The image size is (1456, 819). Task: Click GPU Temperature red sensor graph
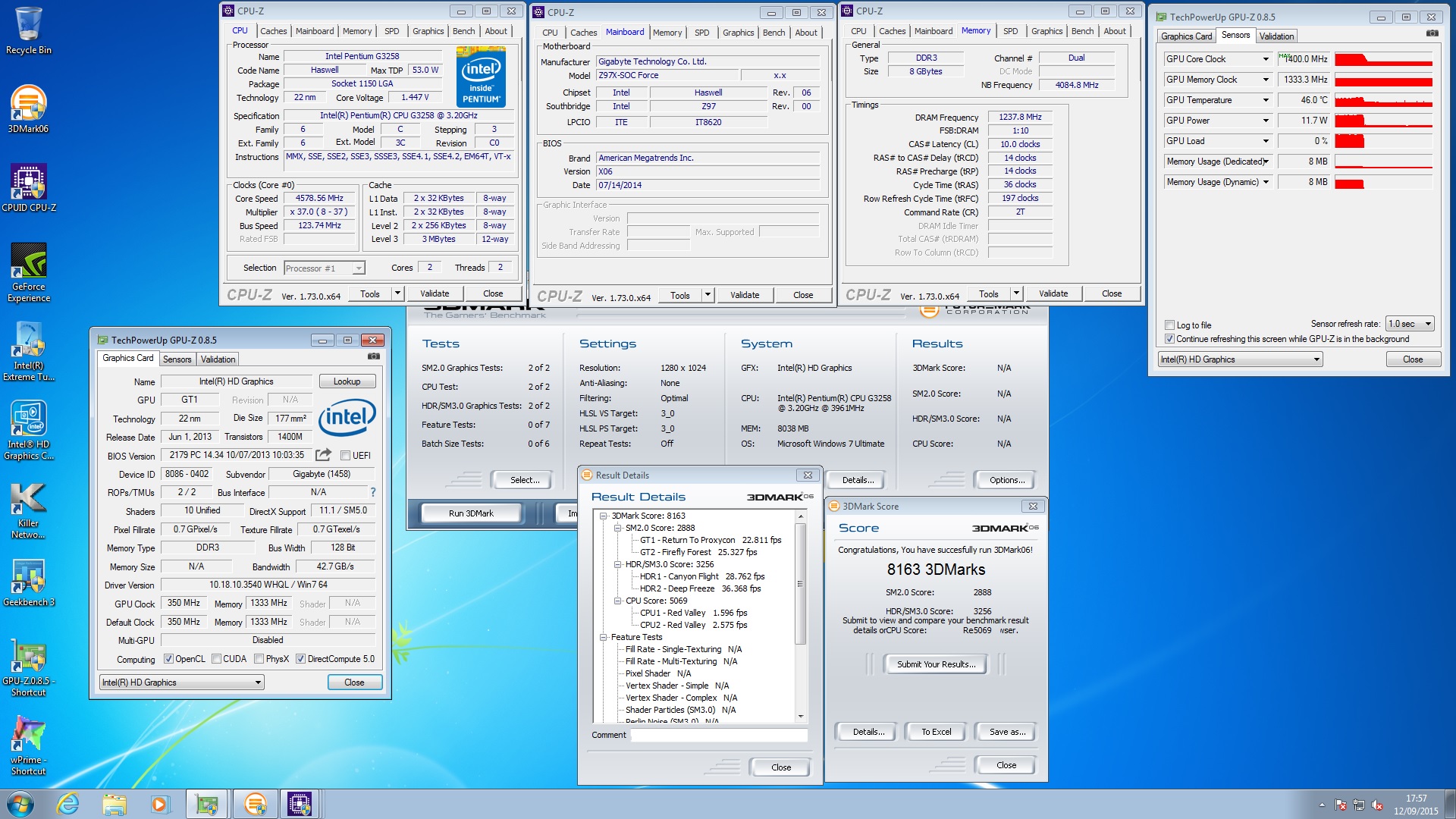[1383, 100]
